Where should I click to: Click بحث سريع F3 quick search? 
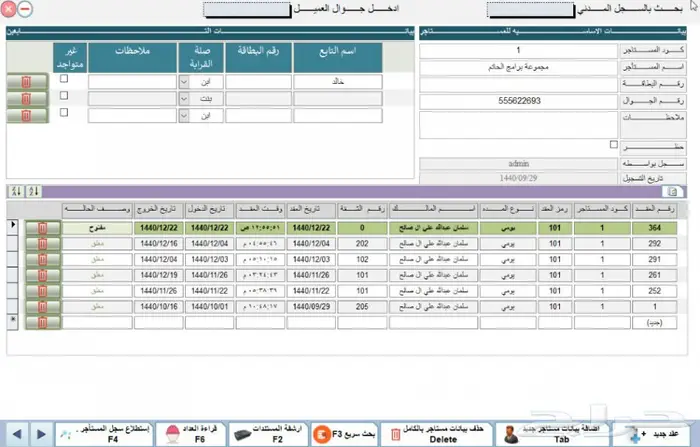click(x=344, y=434)
